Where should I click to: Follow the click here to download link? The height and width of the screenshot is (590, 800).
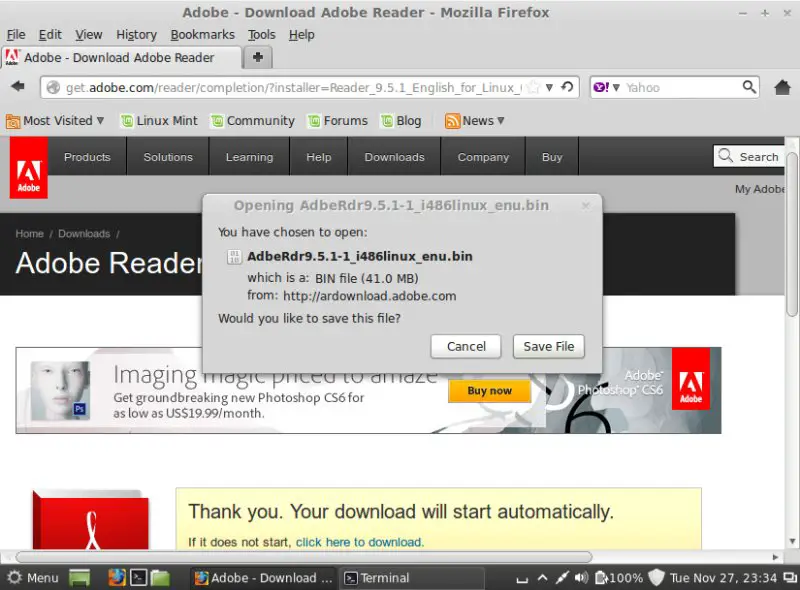[359, 542]
